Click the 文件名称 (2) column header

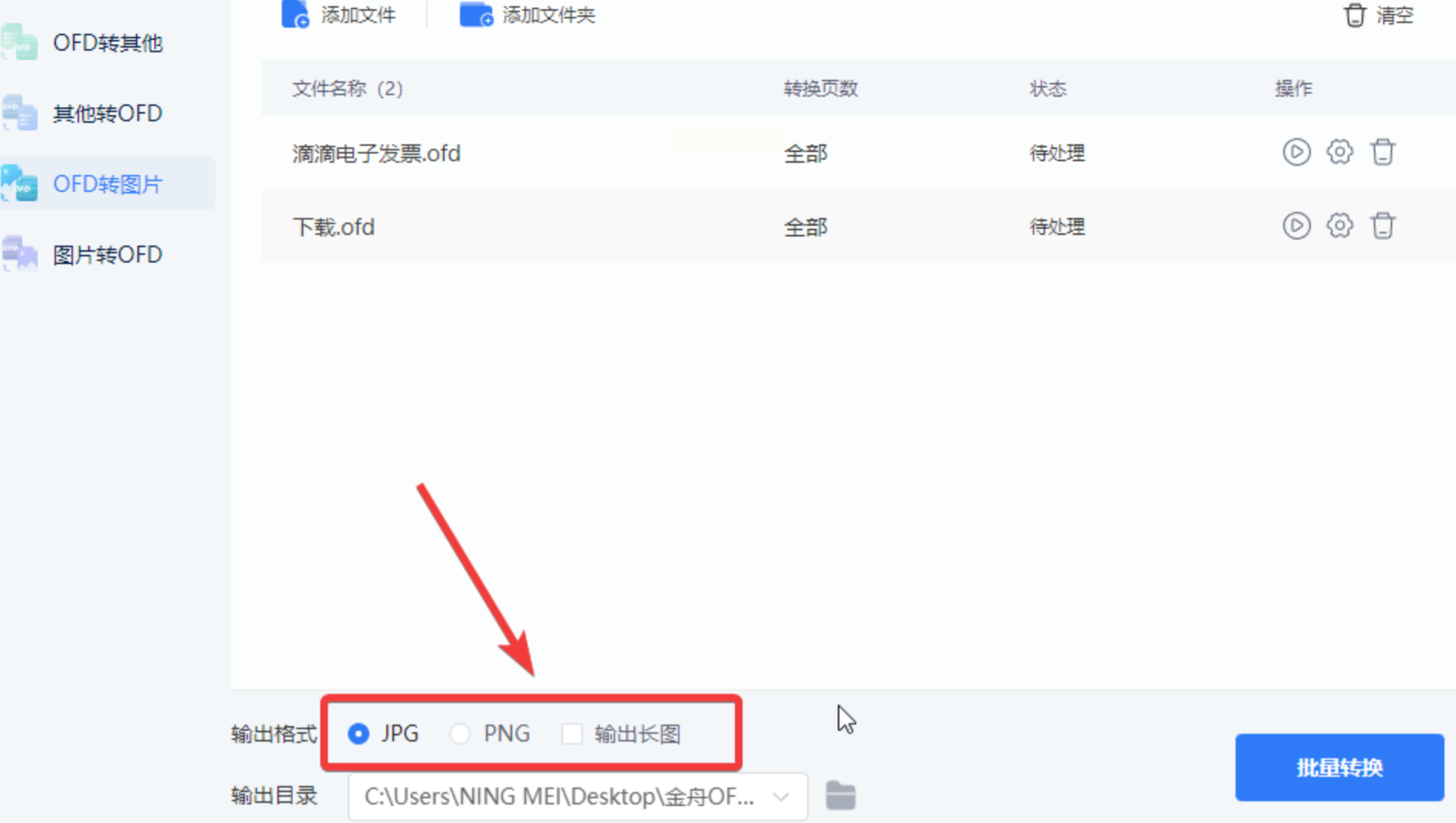pos(348,88)
